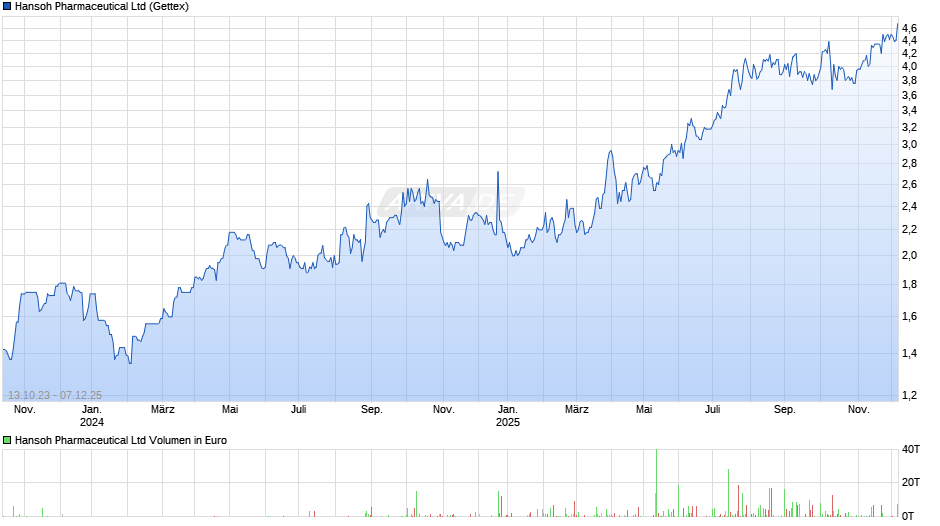Click the final price point at chart's right end

(897, 24)
